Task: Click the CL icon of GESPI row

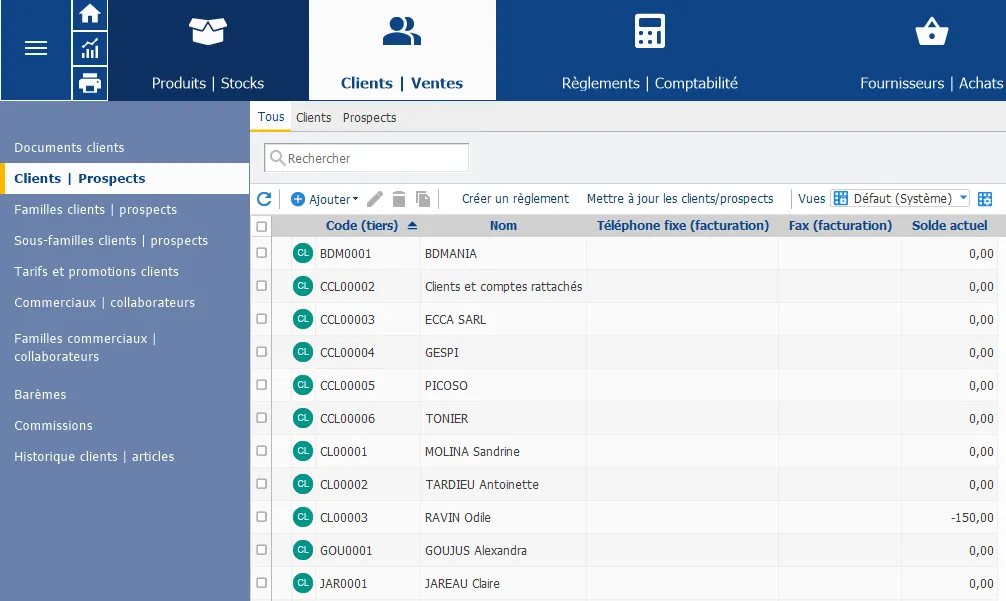Action: coord(303,351)
